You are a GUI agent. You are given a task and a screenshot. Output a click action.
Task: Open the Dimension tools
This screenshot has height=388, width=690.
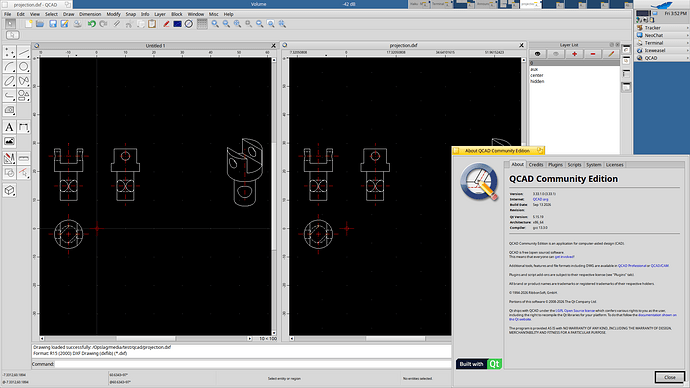tap(24, 127)
